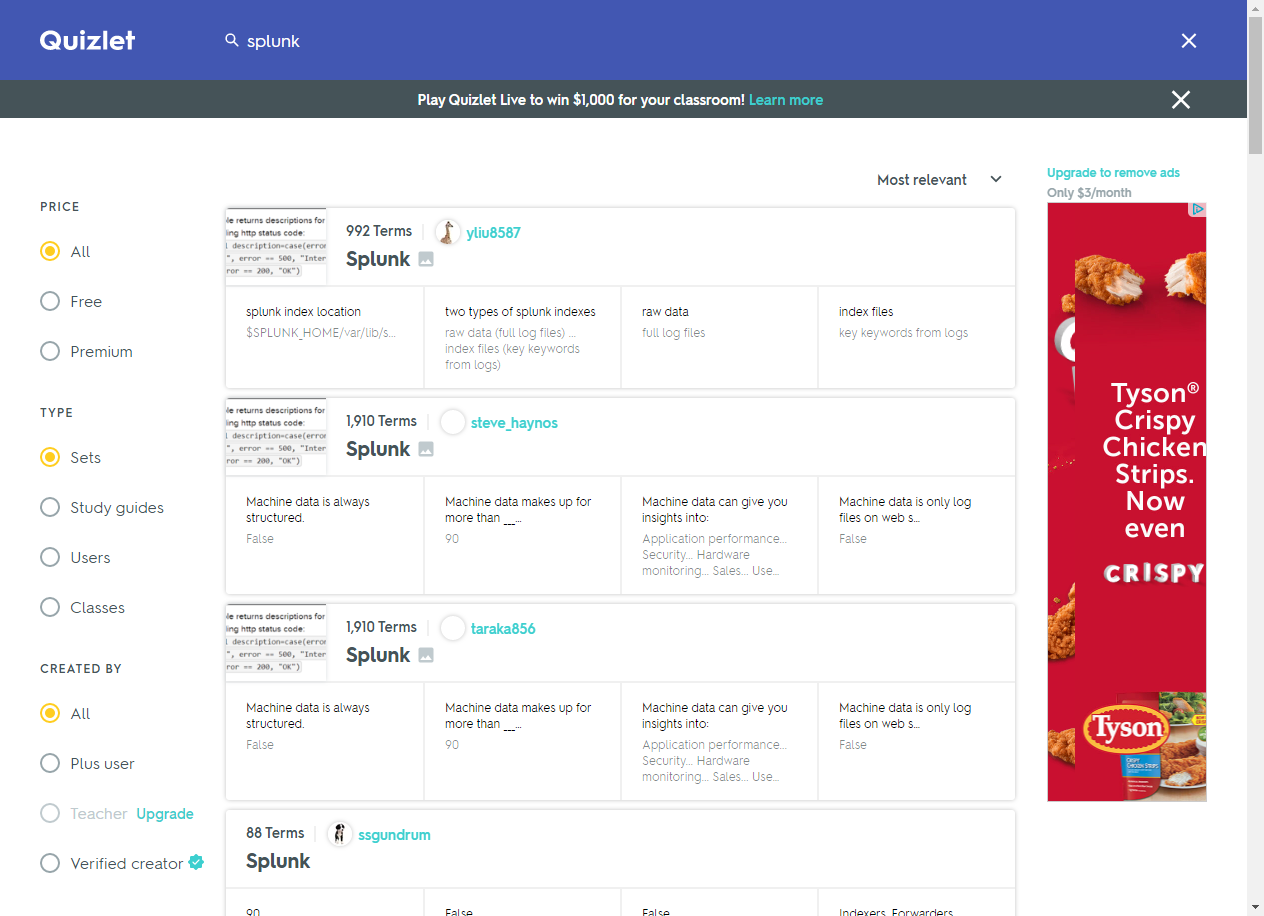Click the AdChoices icon on the ad
Viewport: 1264px width, 916px height.
1197,210
